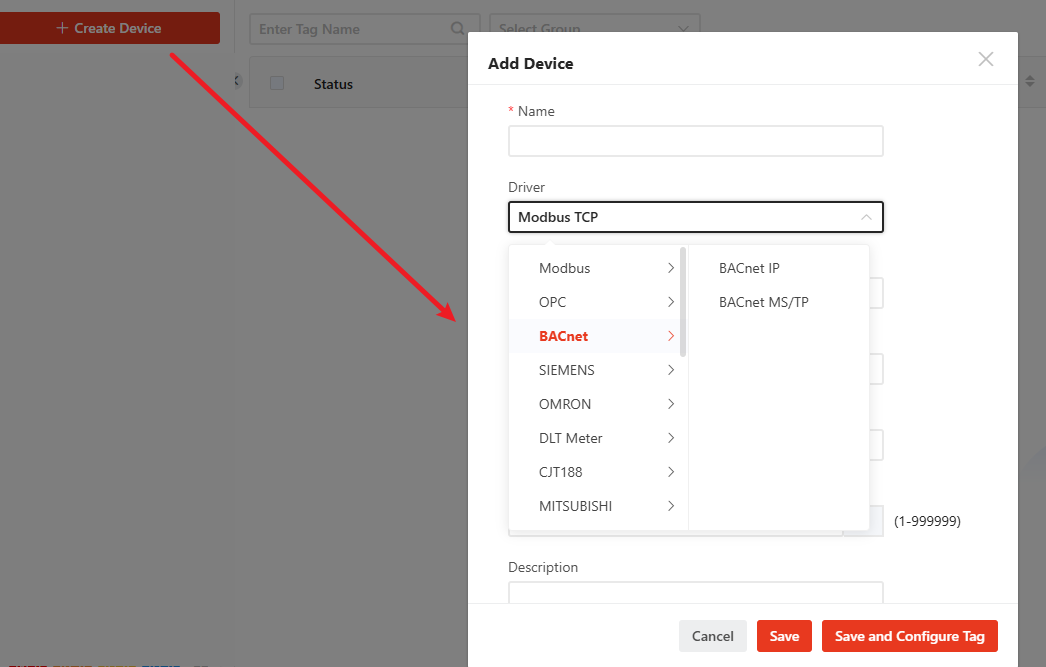1046x667 pixels.
Task: Toggle the select-all checkbox in table header
Action: coord(277,84)
